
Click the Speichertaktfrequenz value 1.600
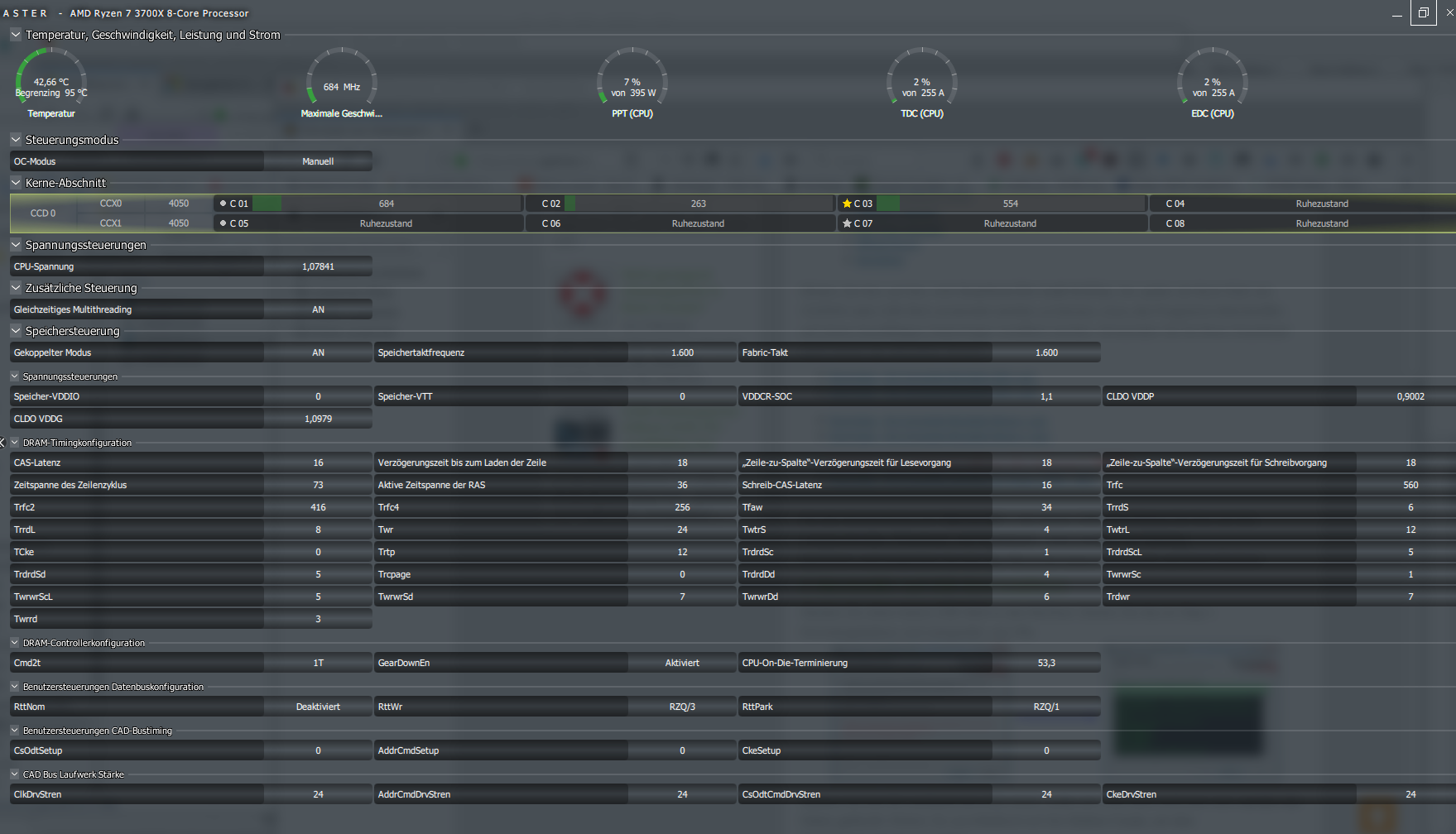(x=682, y=352)
